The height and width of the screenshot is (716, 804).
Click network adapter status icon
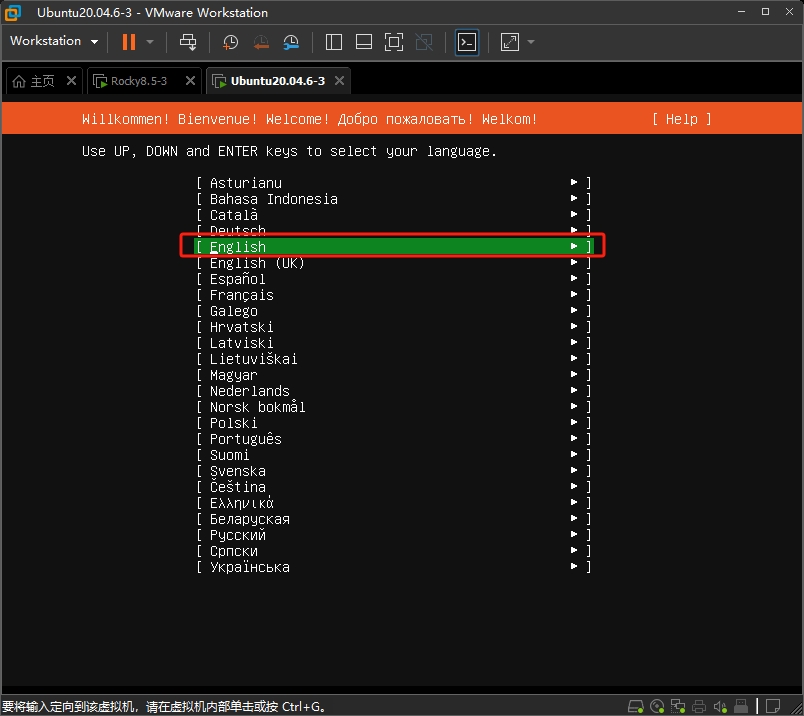[678, 707]
